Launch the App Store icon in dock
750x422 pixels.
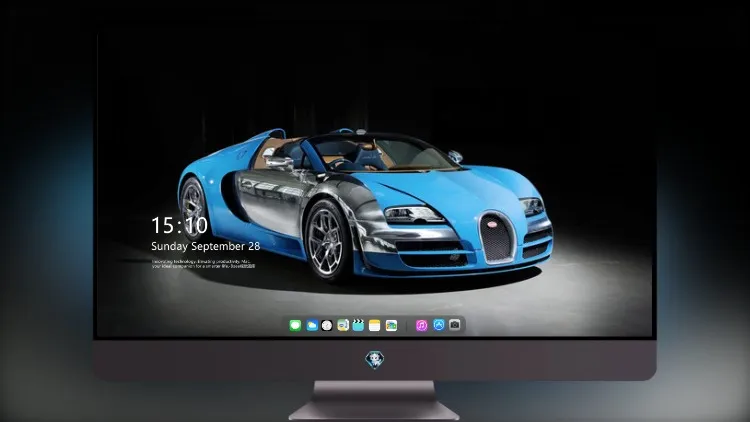pos(439,325)
